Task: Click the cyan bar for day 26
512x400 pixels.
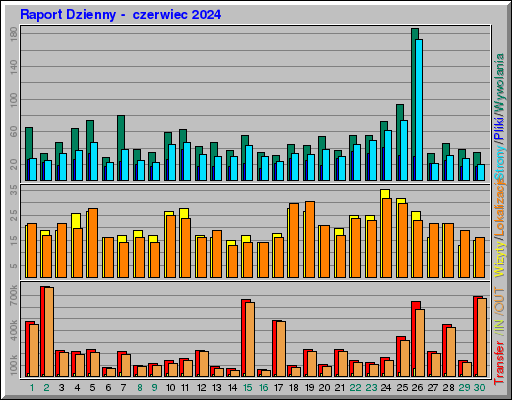Action: coord(419,110)
